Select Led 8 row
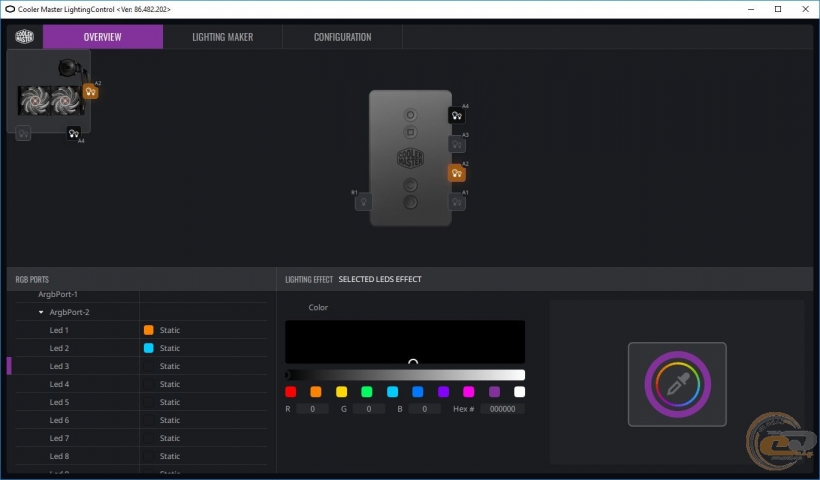This screenshot has width=820, height=480. click(141, 456)
